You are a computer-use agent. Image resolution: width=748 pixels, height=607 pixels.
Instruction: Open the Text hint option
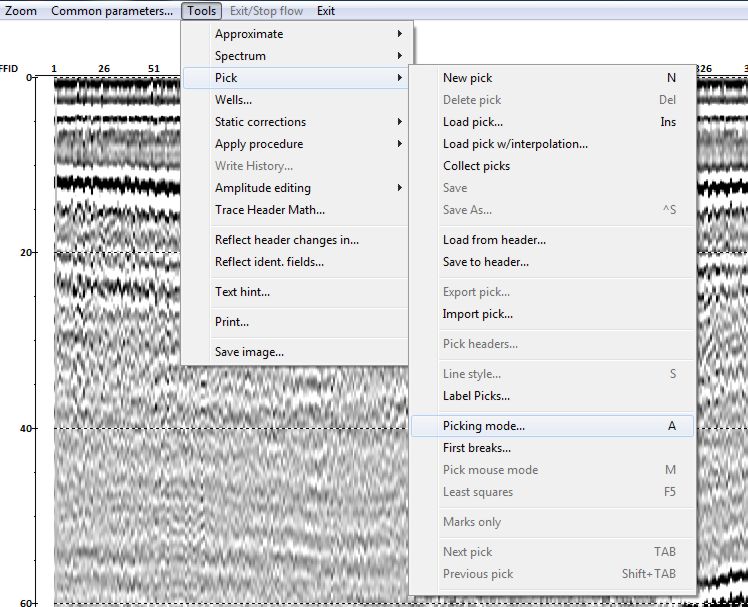(295, 292)
